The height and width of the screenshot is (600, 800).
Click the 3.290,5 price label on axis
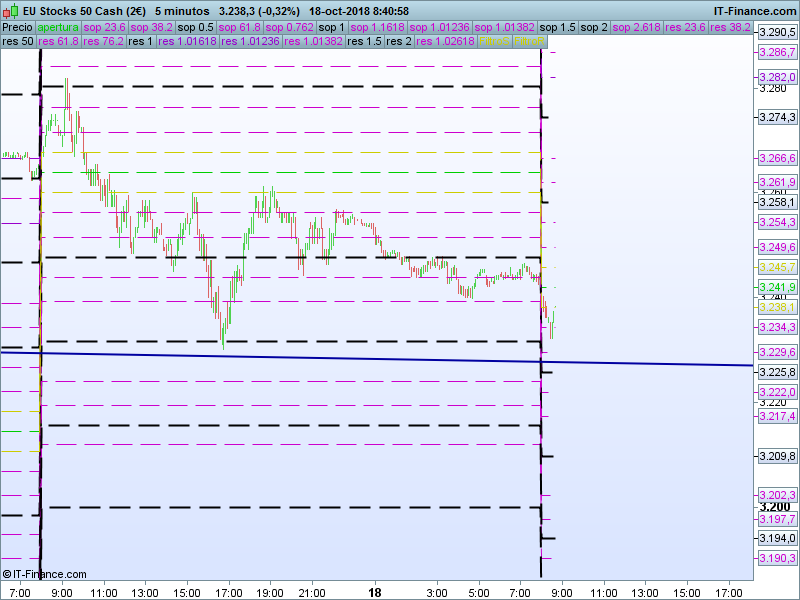[777, 33]
